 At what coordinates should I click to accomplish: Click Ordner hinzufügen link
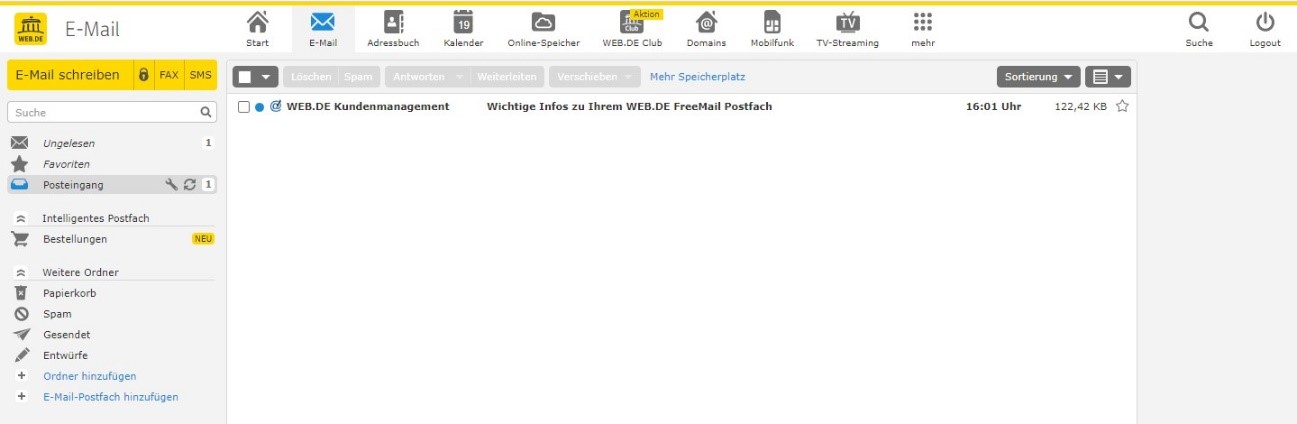tap(89, 376)
